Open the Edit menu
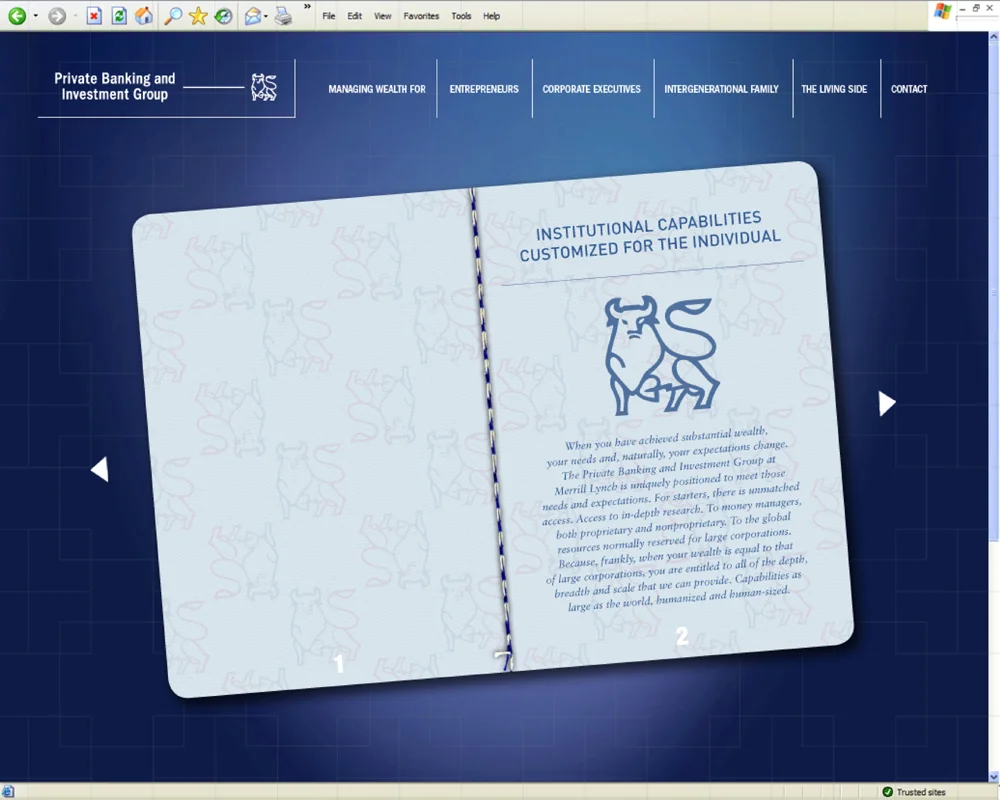1000x800 pixels. 355,16
